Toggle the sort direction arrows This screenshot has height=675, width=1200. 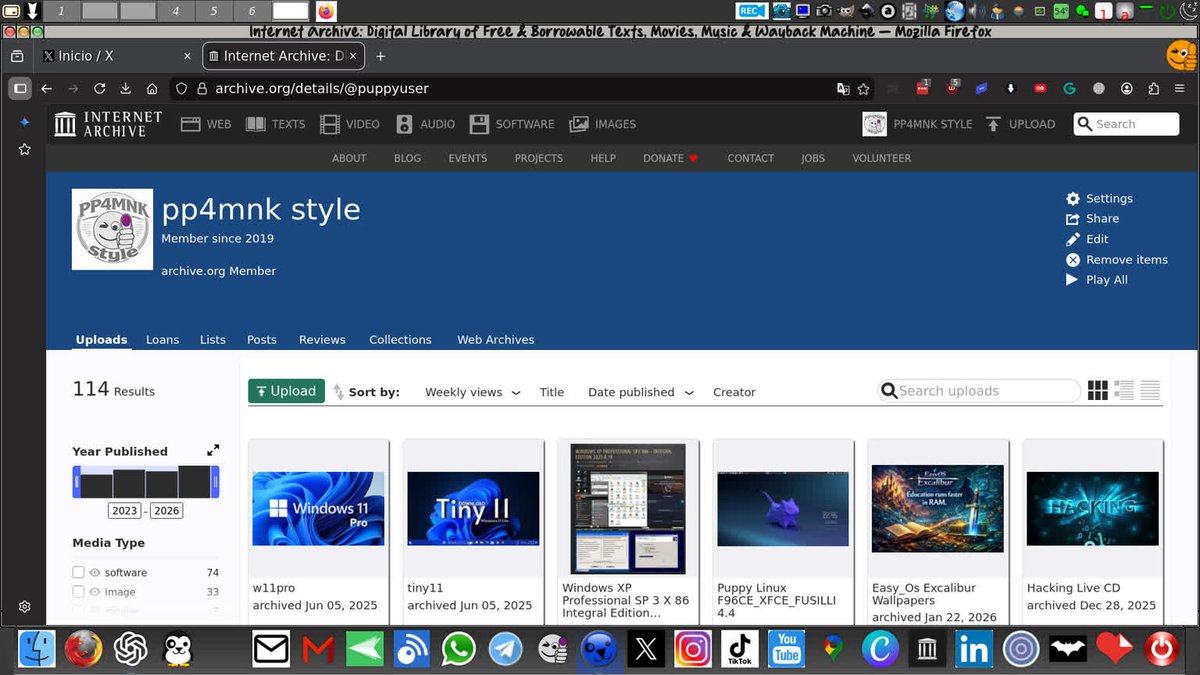(338, 392)
